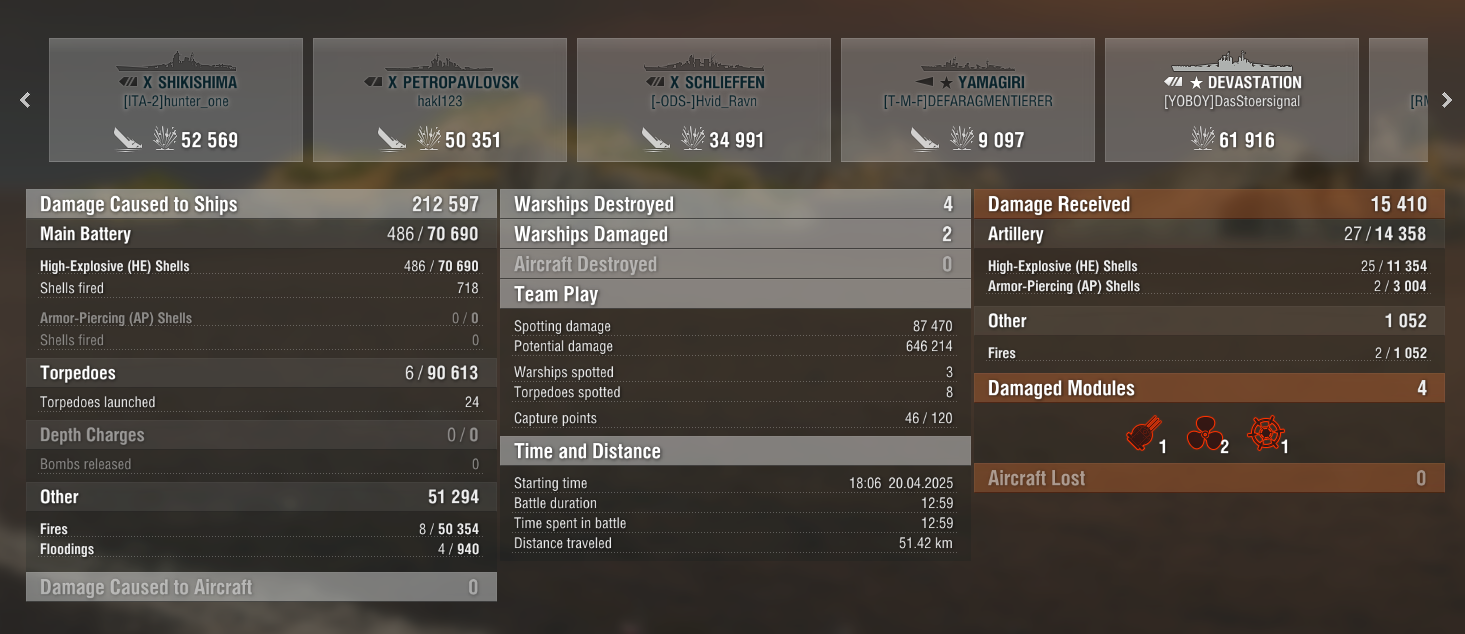Click the right carousel arrow
Image resolution: width=1465 pixels, height=634 pixels.
(x=1446, y=100)
